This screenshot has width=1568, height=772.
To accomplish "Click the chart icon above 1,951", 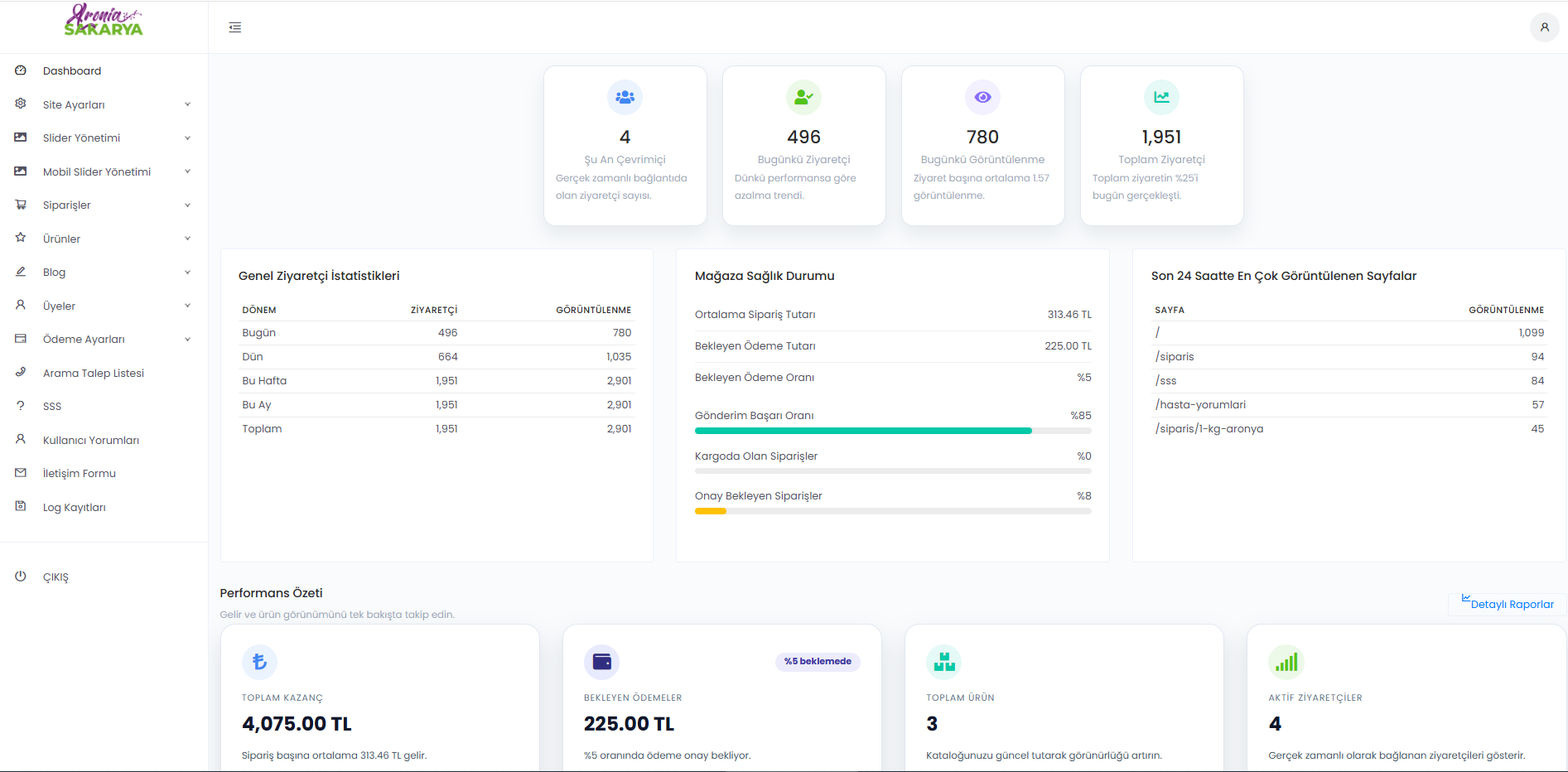I will [x=1162, y=98].
